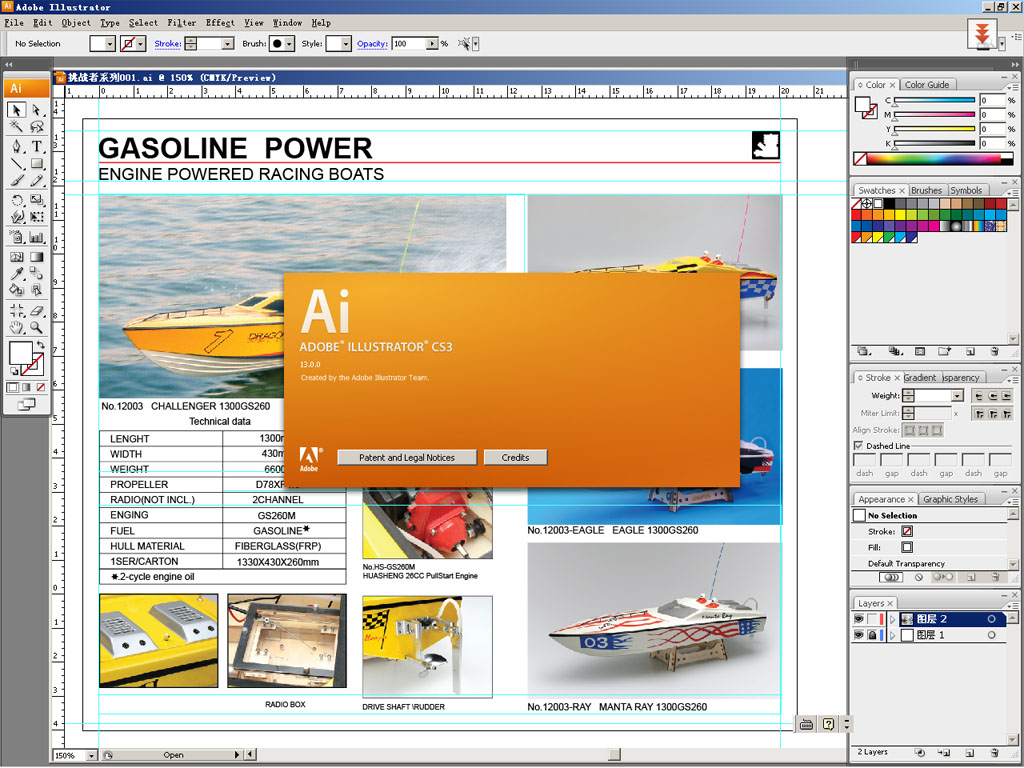This screenshot has height=768, width=1024.
Task: Toggle visibility eye of layer 图层 2
Action: pyautogui.click(x=859, y=619)
